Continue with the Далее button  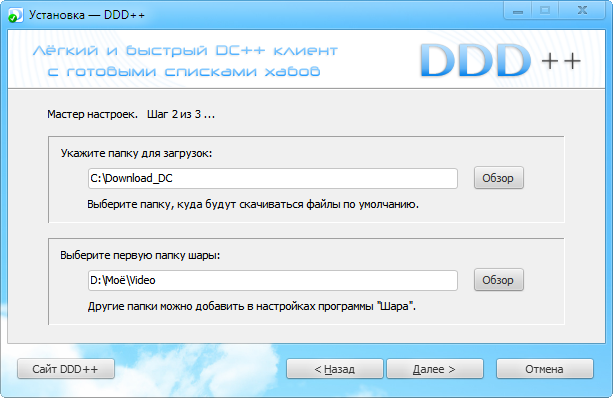point(435,369)
